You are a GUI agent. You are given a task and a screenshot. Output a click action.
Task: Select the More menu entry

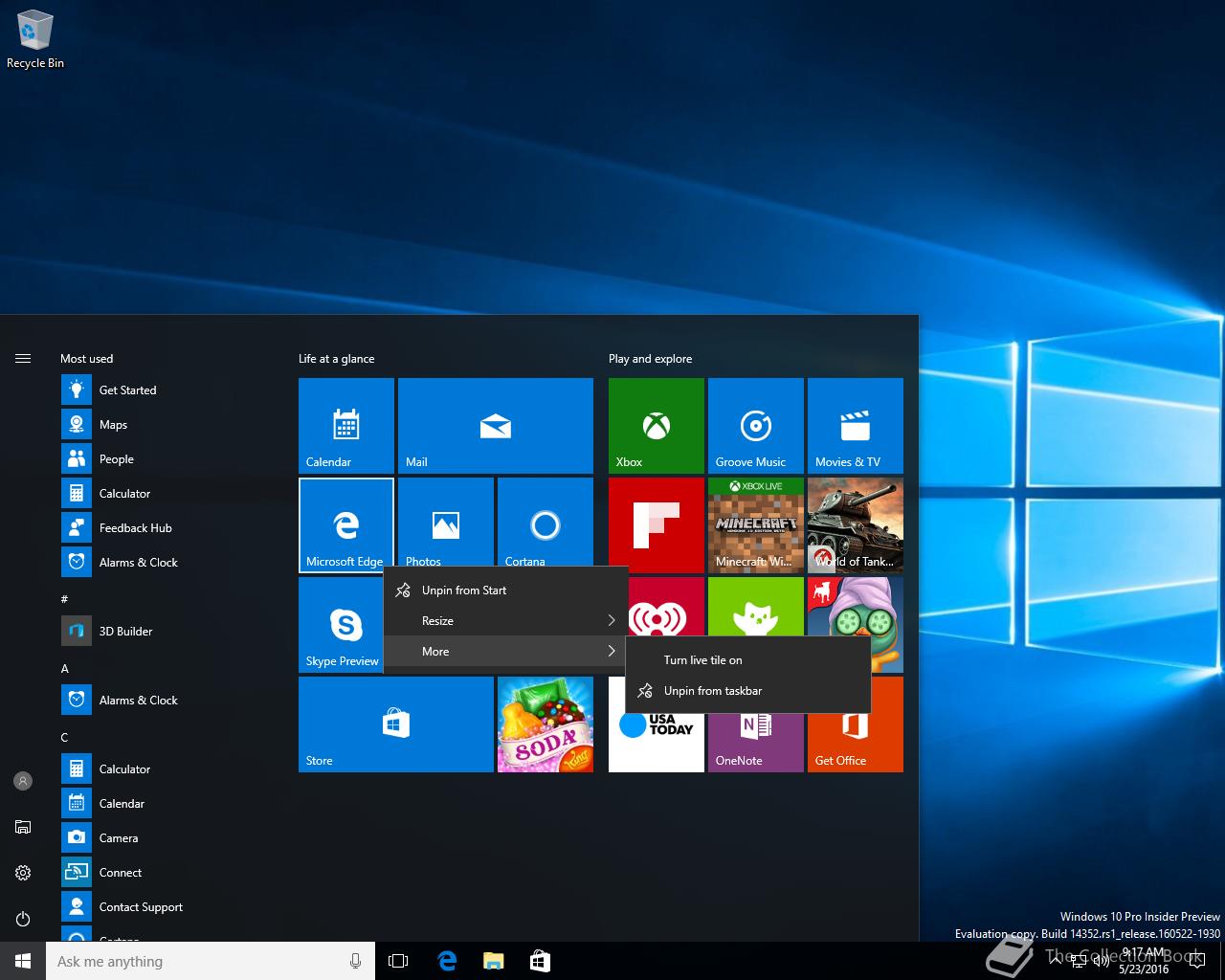[x=505, y=652]
